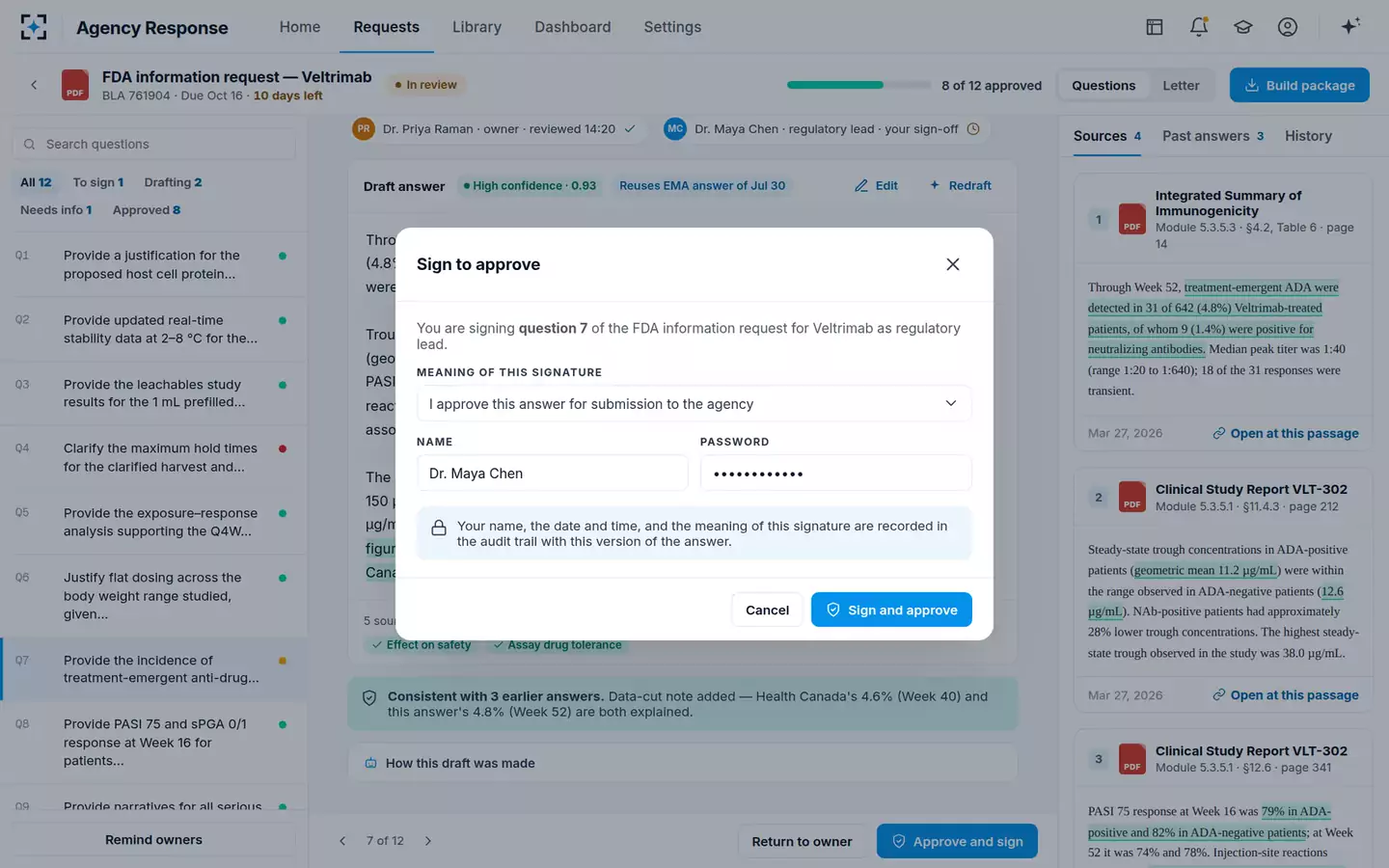This screenshot has height=868, width=1389.
Task: Filter questions by Needs info
Action: pos(56,209)
